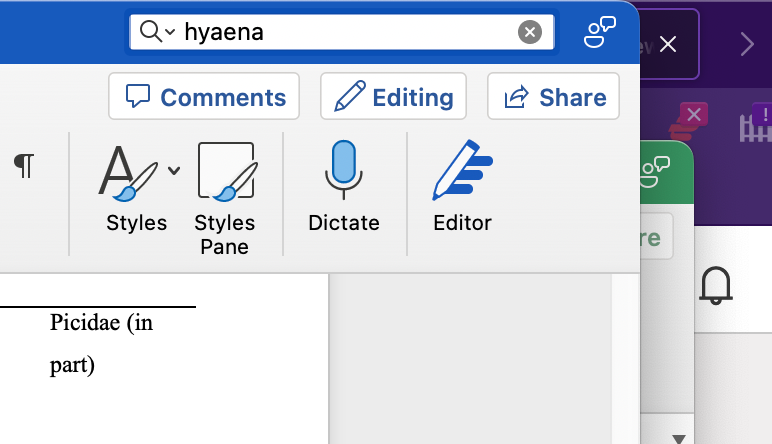The image size is (772, 444).
Task: Open the Comments pane button
Action: (204, 97)
